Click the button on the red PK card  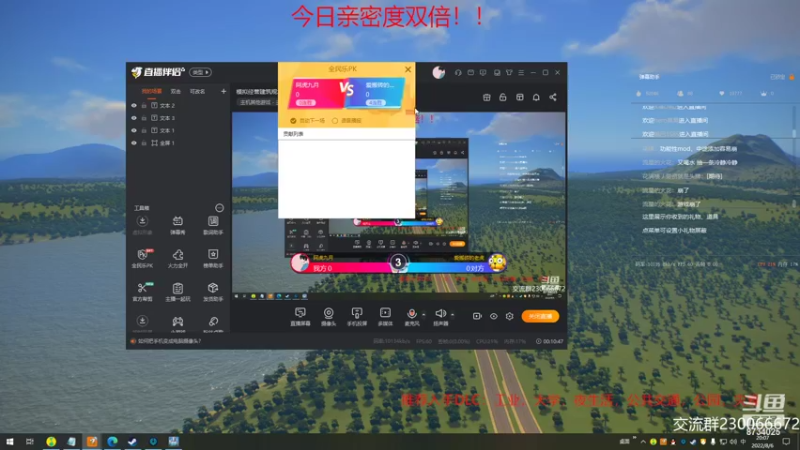pos(306,103)
